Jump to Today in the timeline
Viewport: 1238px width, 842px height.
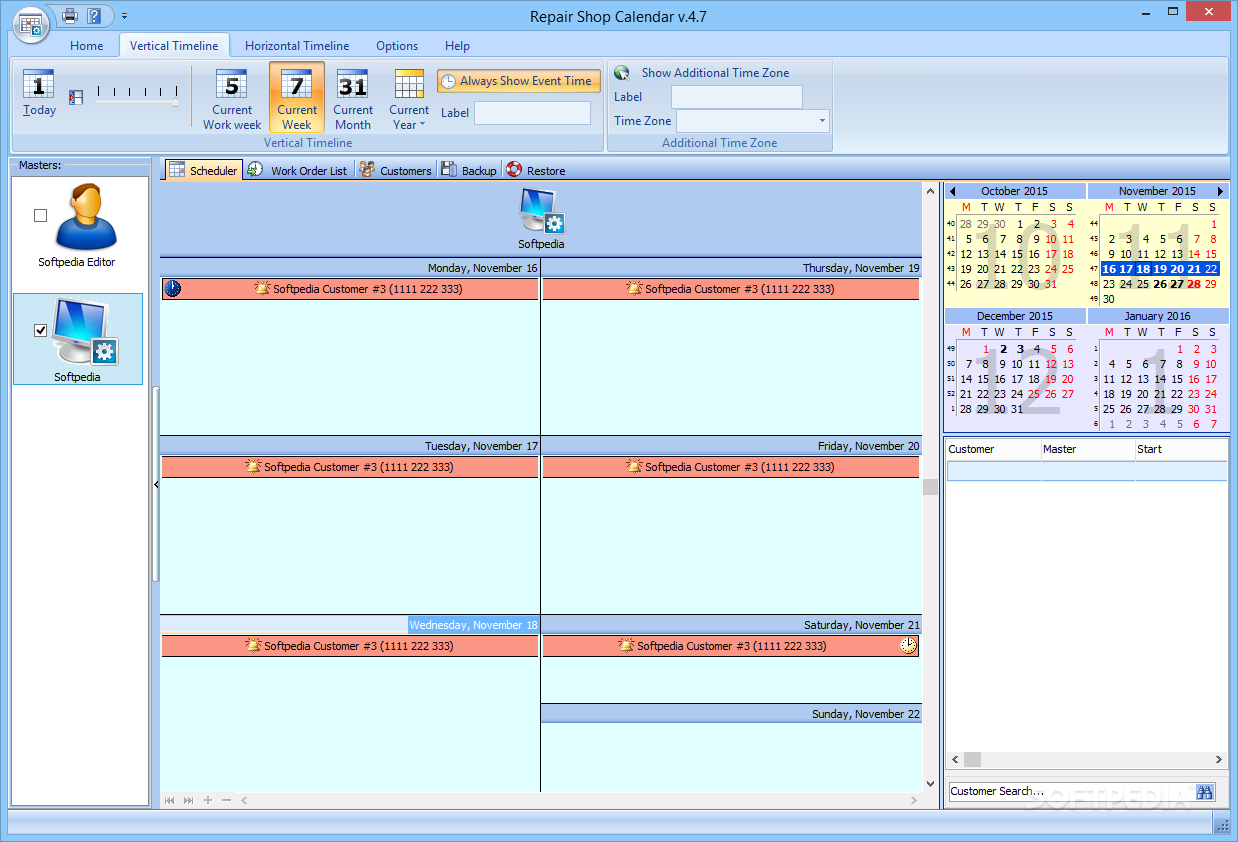39,94
